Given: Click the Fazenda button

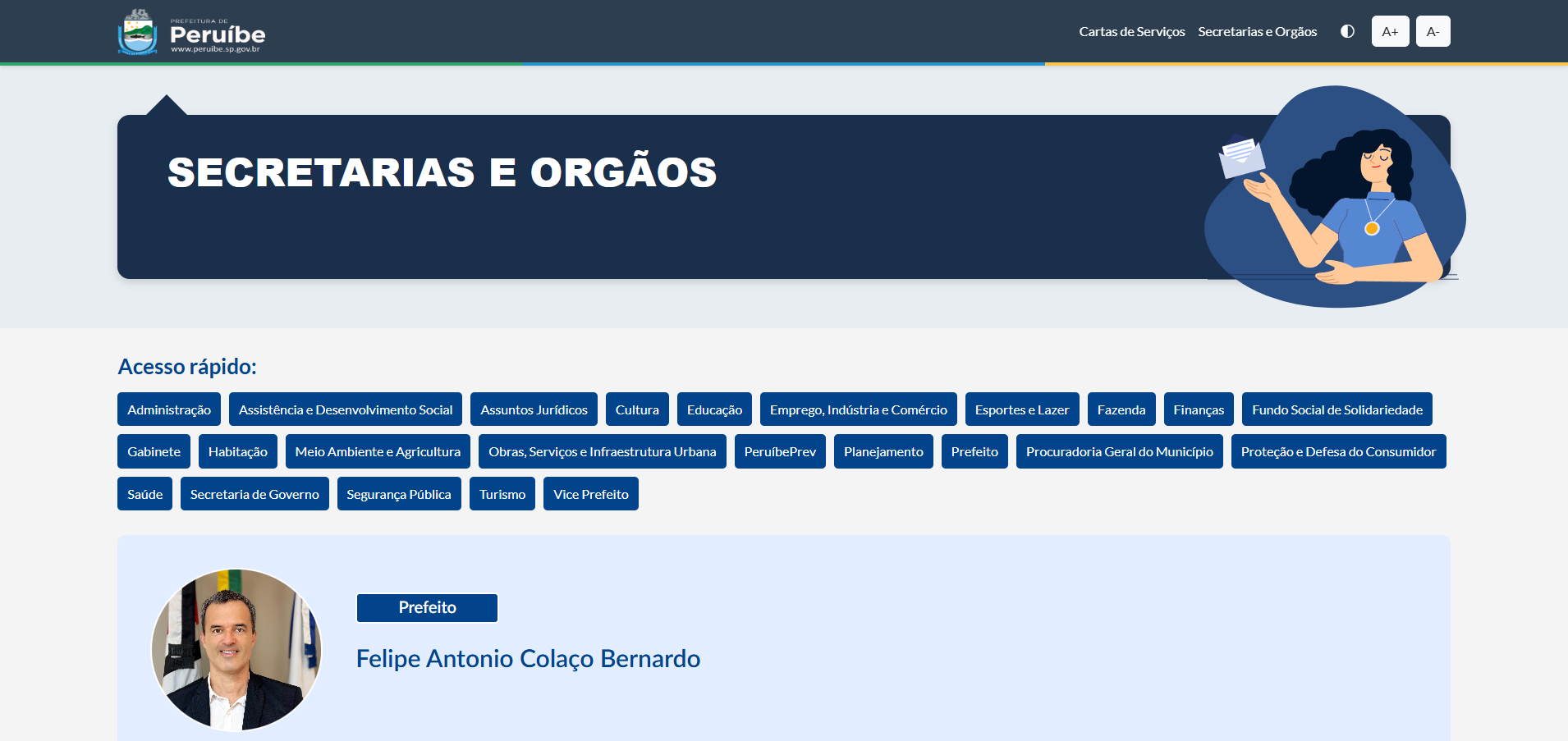Looking at the screenshot, I should pos(1121,409).
